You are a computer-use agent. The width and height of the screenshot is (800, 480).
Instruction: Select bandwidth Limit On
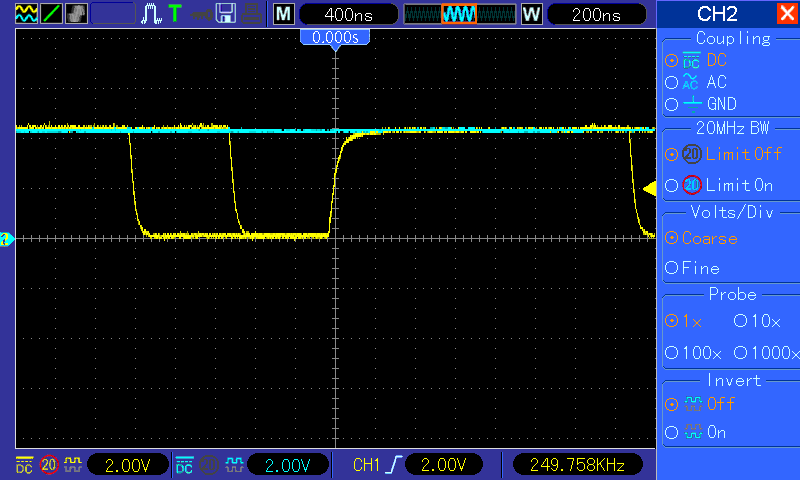719,185
